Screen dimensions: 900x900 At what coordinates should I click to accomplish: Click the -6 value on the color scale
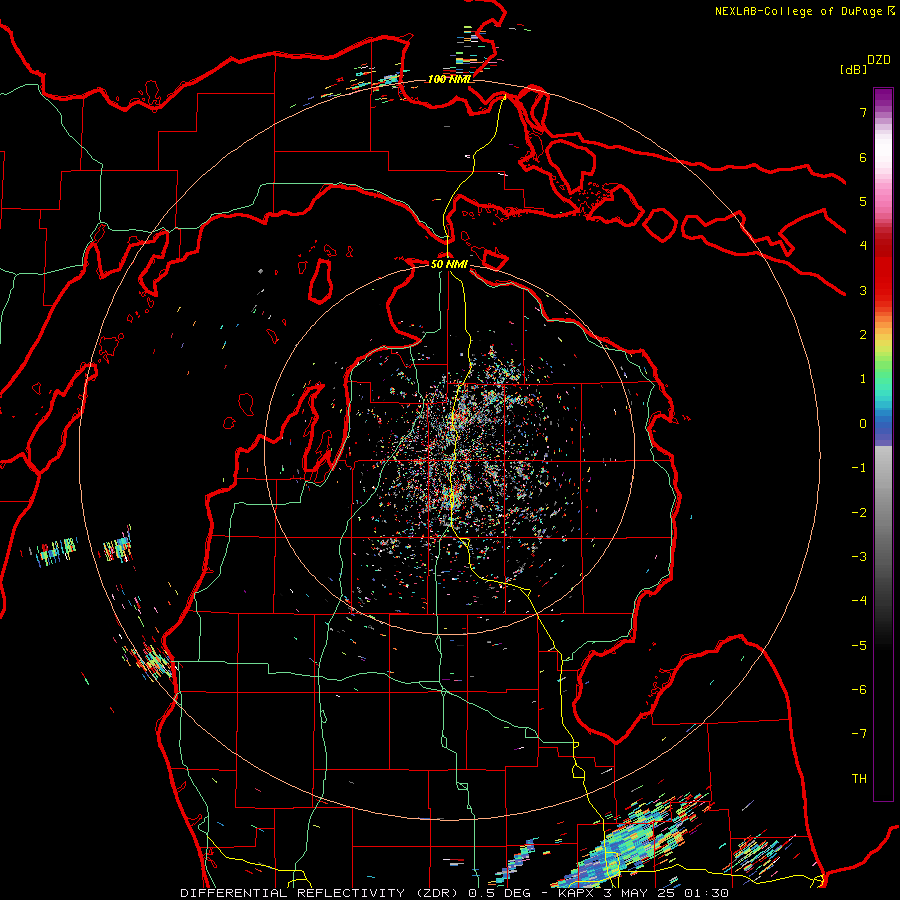coord(859,690)
